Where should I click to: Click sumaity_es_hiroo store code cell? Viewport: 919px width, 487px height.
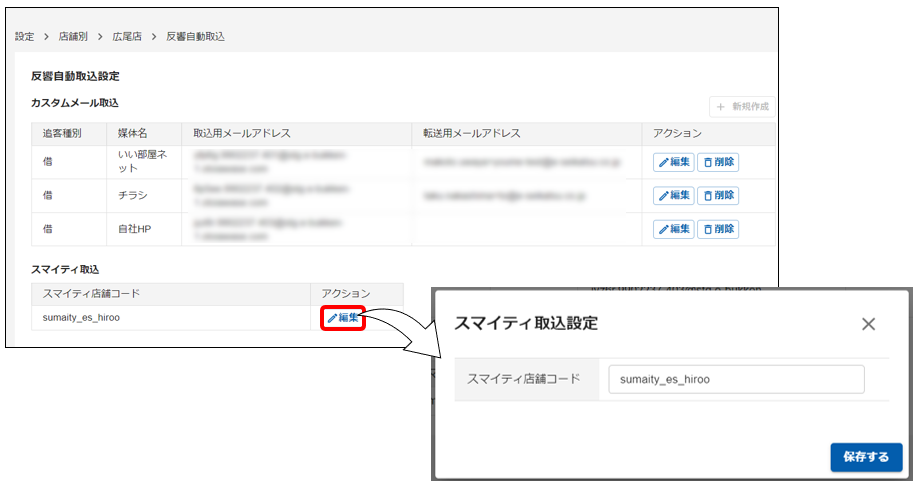tap(171, 318)
